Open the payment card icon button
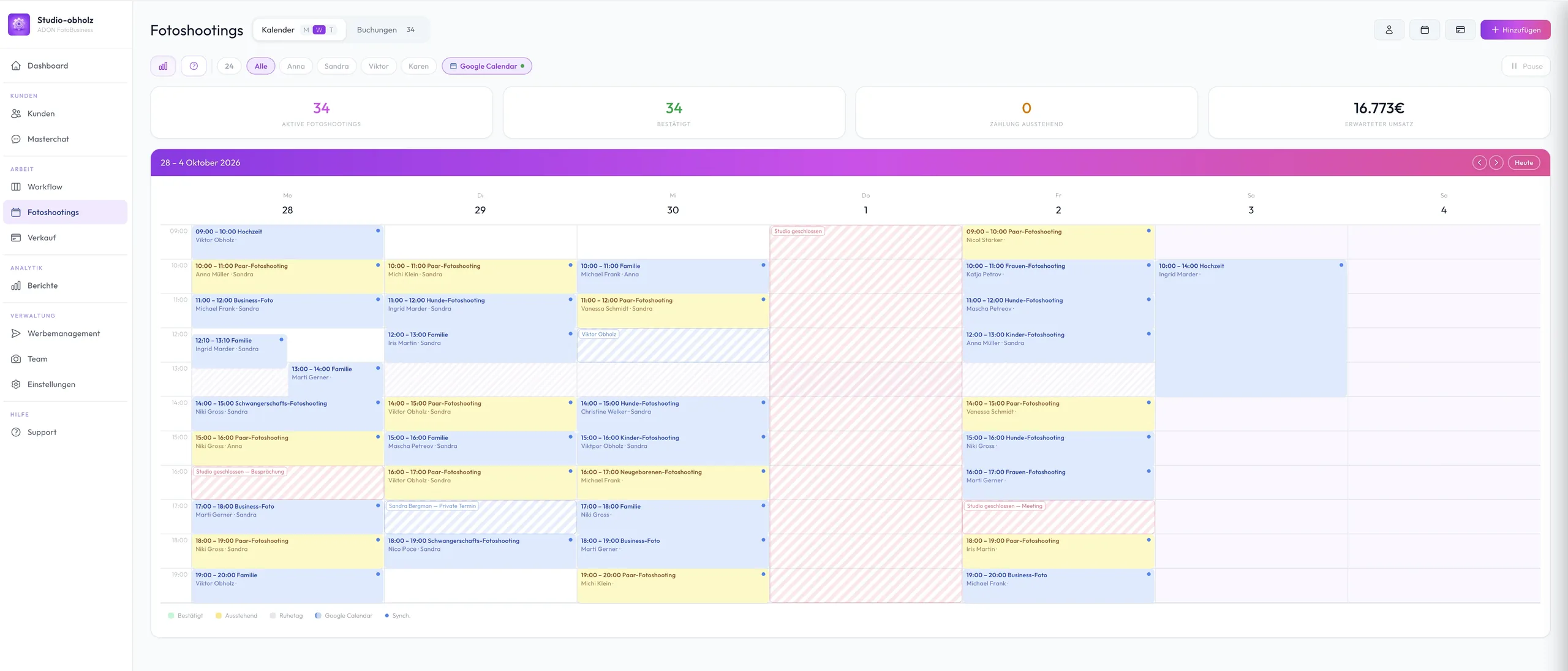Viewport: 1568px width, 671px height. pyautogui.click(x=1460, y=30)
